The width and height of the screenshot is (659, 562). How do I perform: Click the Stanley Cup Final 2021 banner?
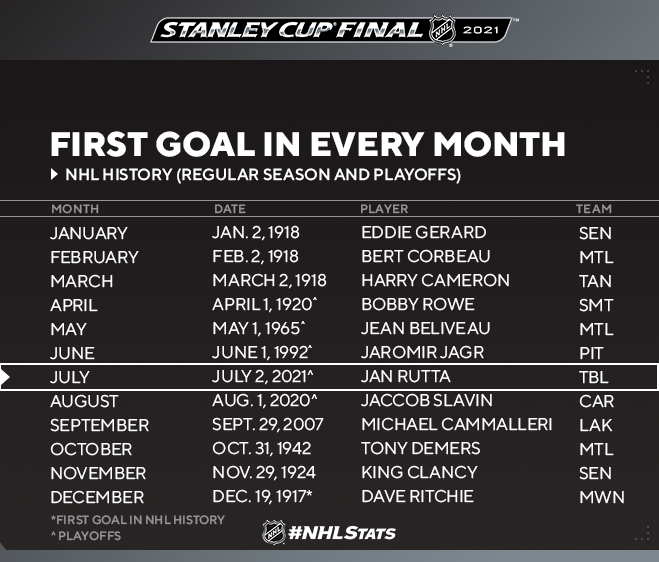click(x=332, y=30)
